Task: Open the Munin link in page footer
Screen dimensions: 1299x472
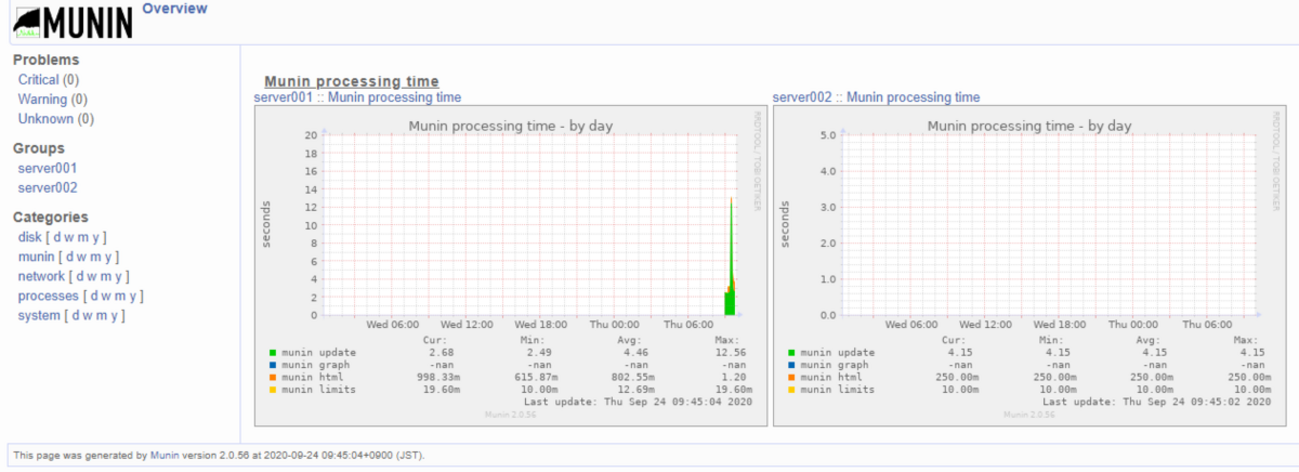Action: [x=165, y=455]
